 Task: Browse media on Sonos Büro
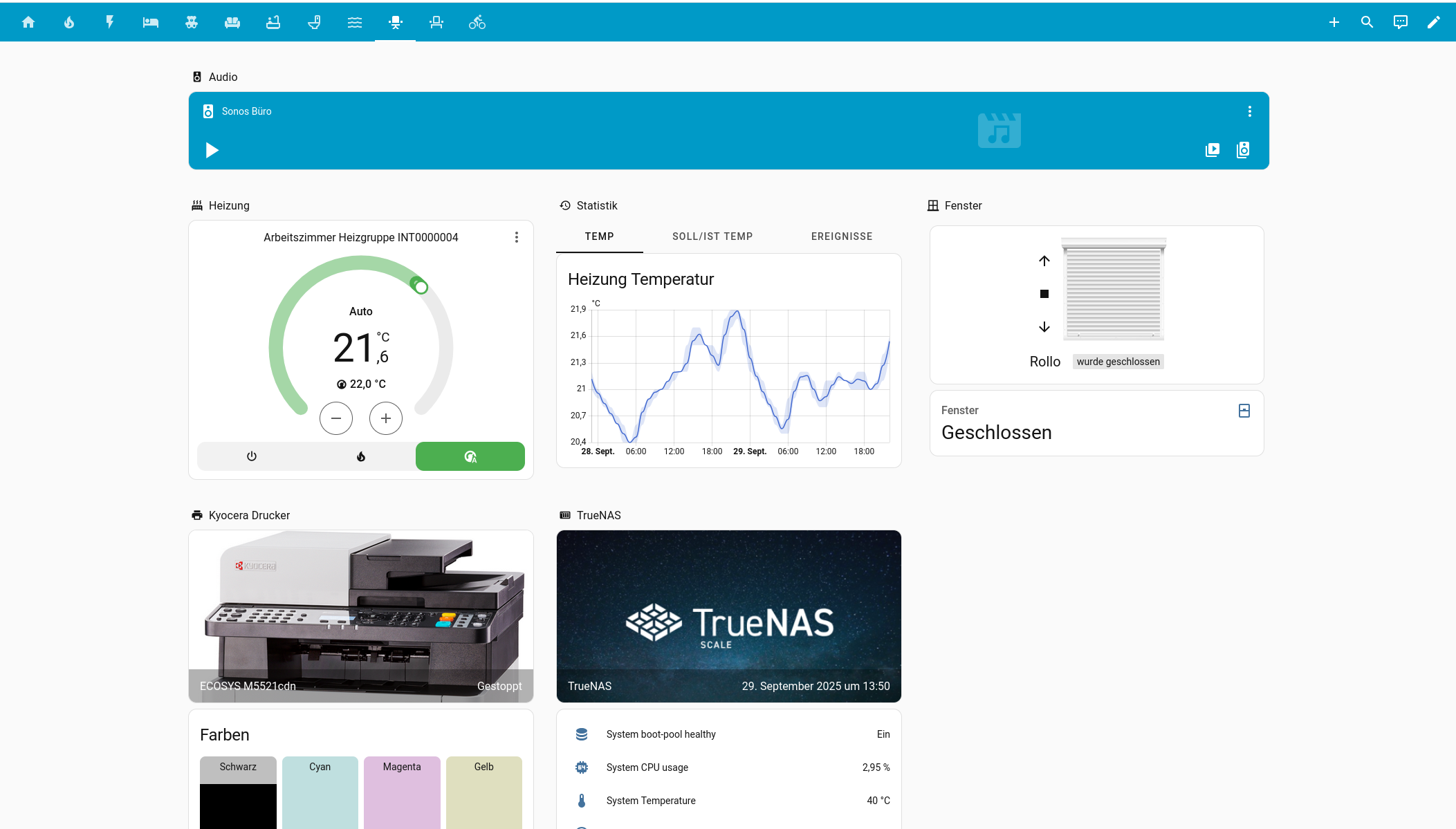tap(1213, 150)
